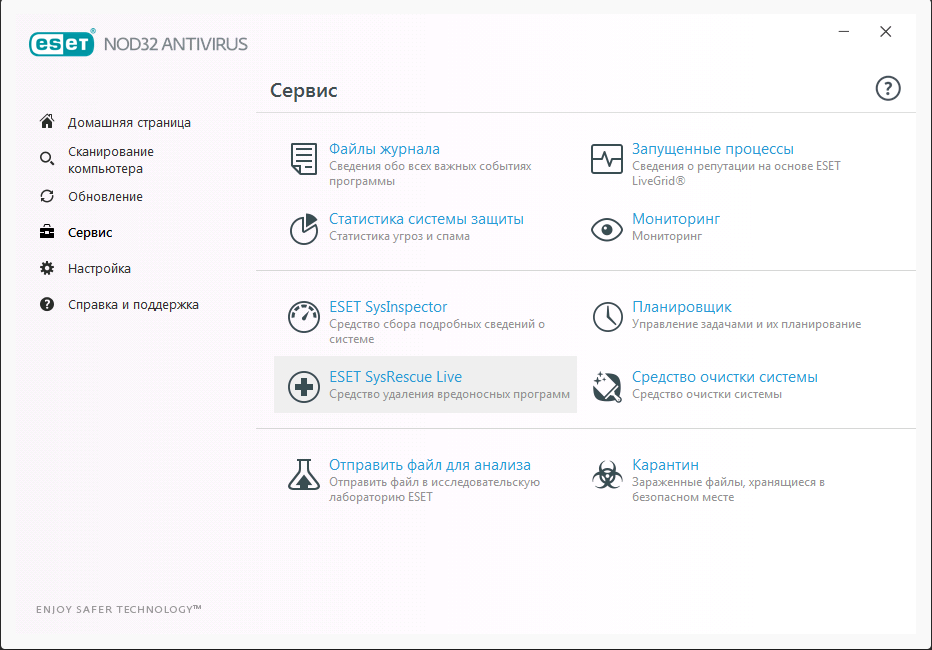Open Отправить файл для анализа
932x650 pixels.
coord(430,465)
